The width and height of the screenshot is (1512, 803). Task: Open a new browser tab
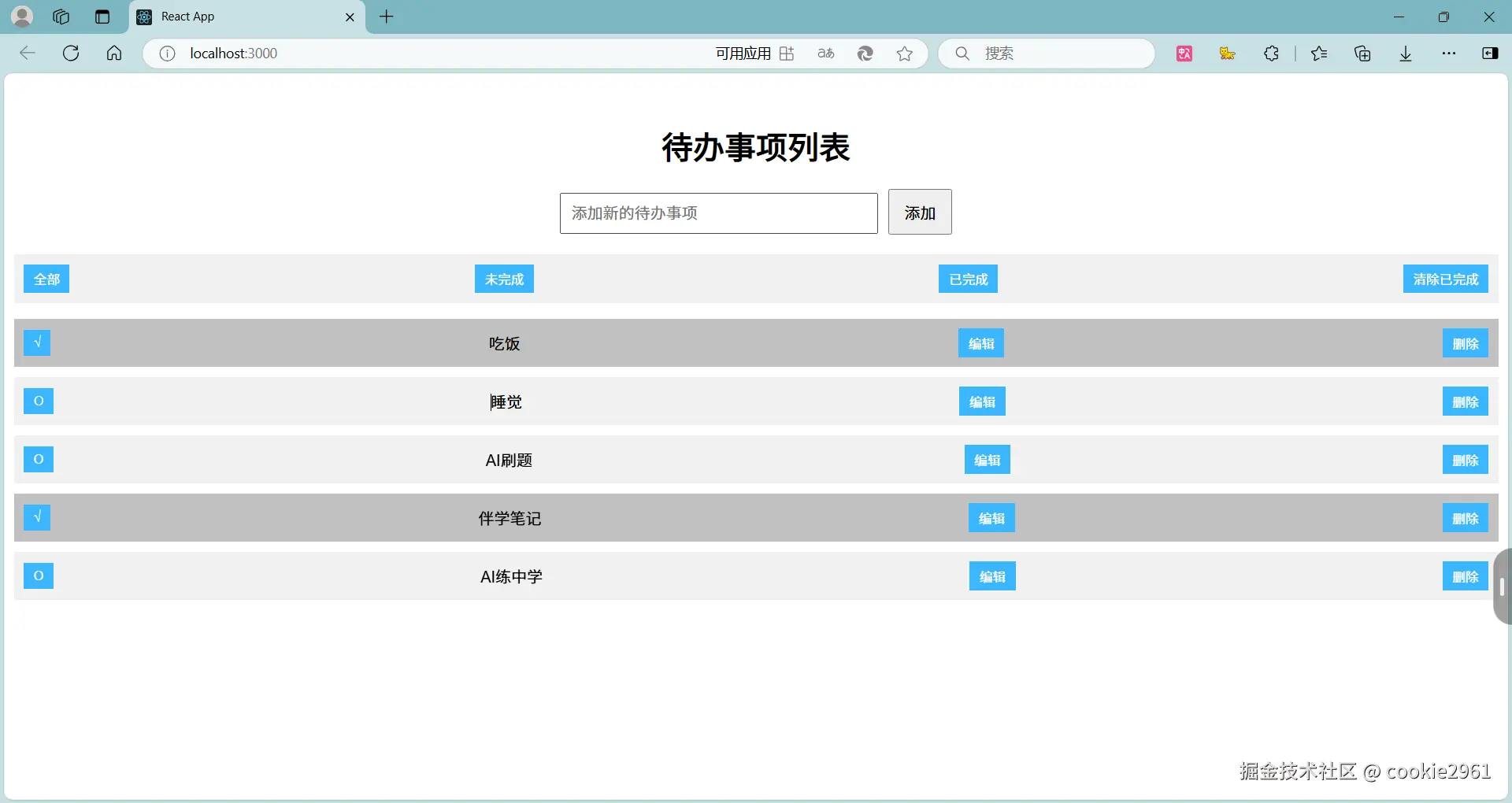[387, 17]
